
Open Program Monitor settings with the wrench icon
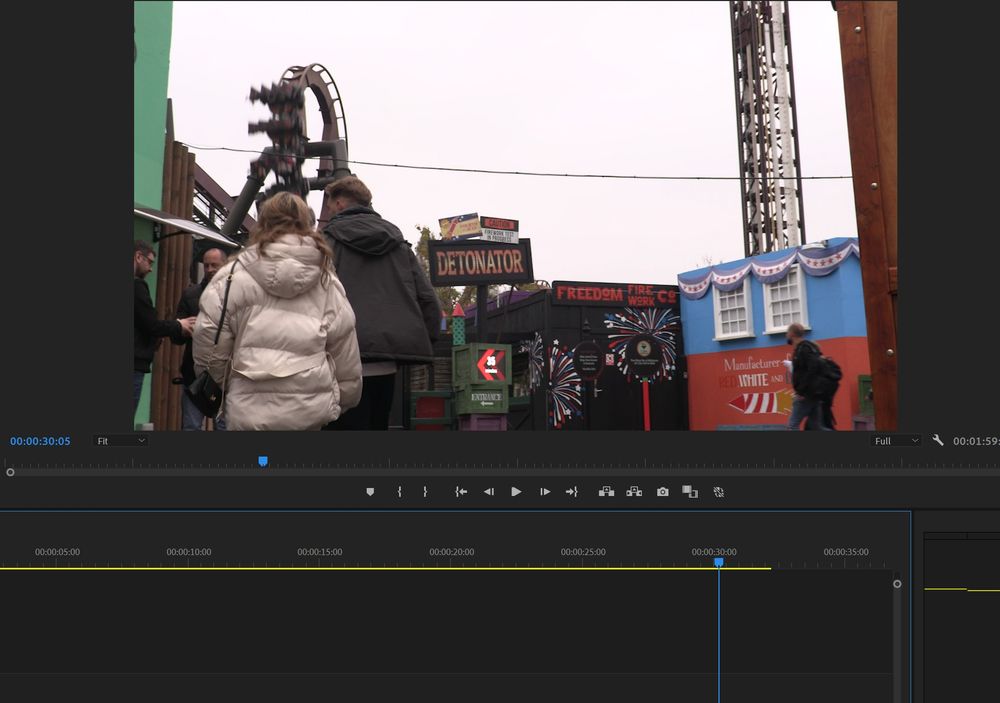937,440
